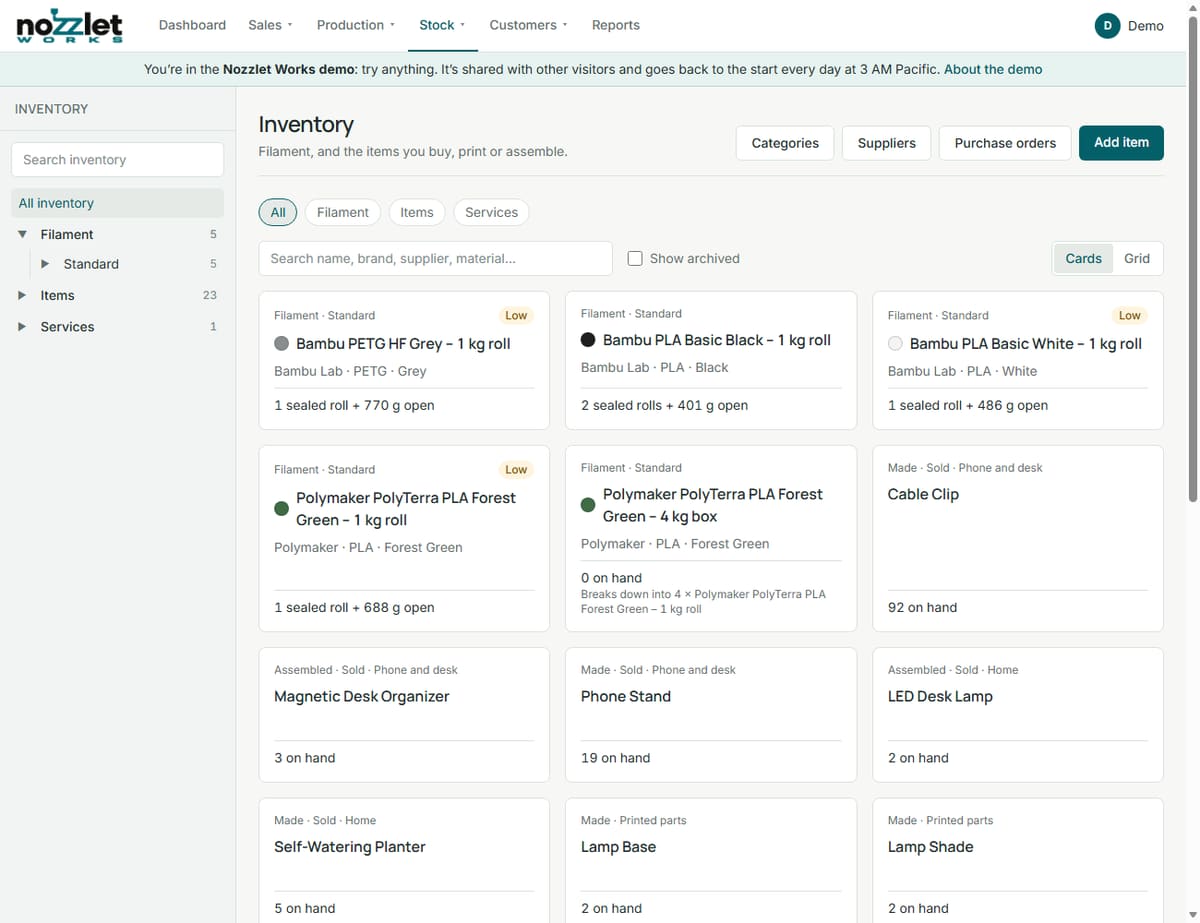Viewport: 1200px width, 923px height.
Task: Click the name, brand, supplier search box
Action: 435,258
